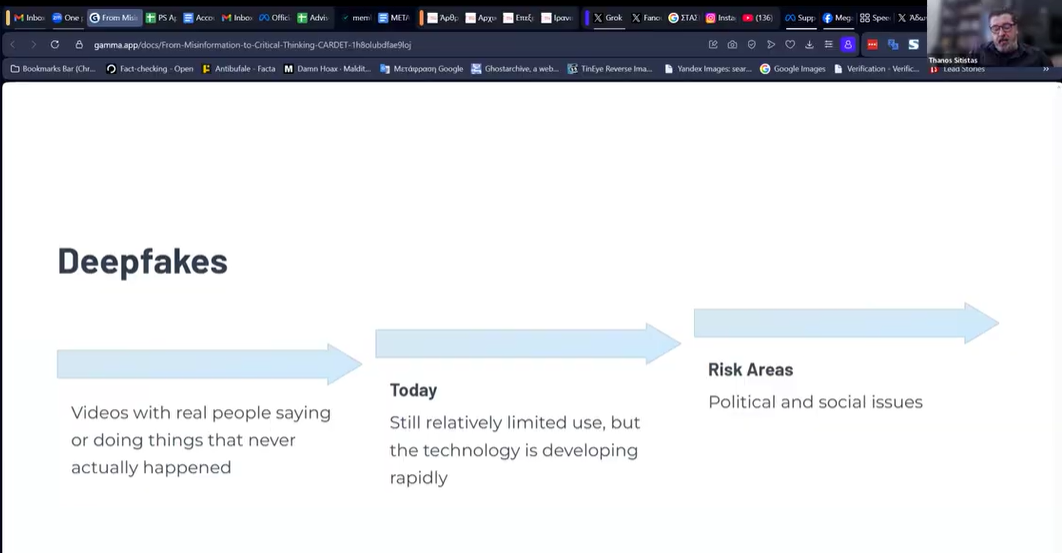Open the easy setup sliders icon
The height and width of the screenshot is (553, 1062).
coord(828,45)
